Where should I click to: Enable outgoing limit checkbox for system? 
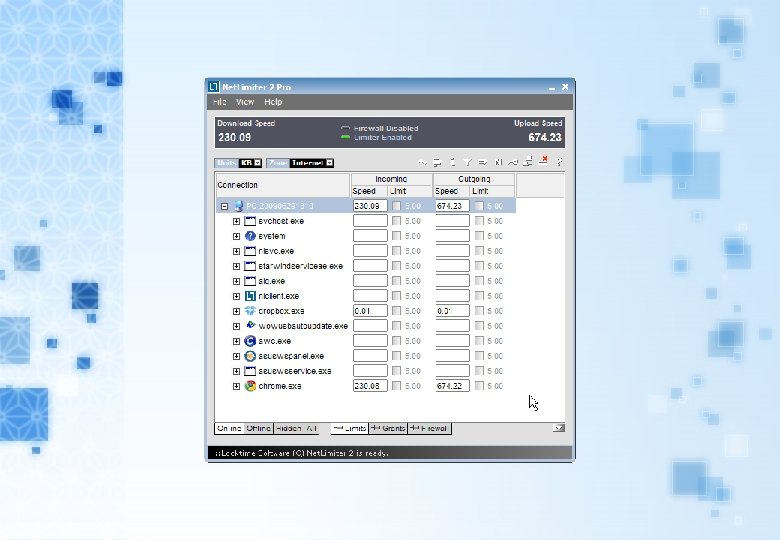click(479, 235)
